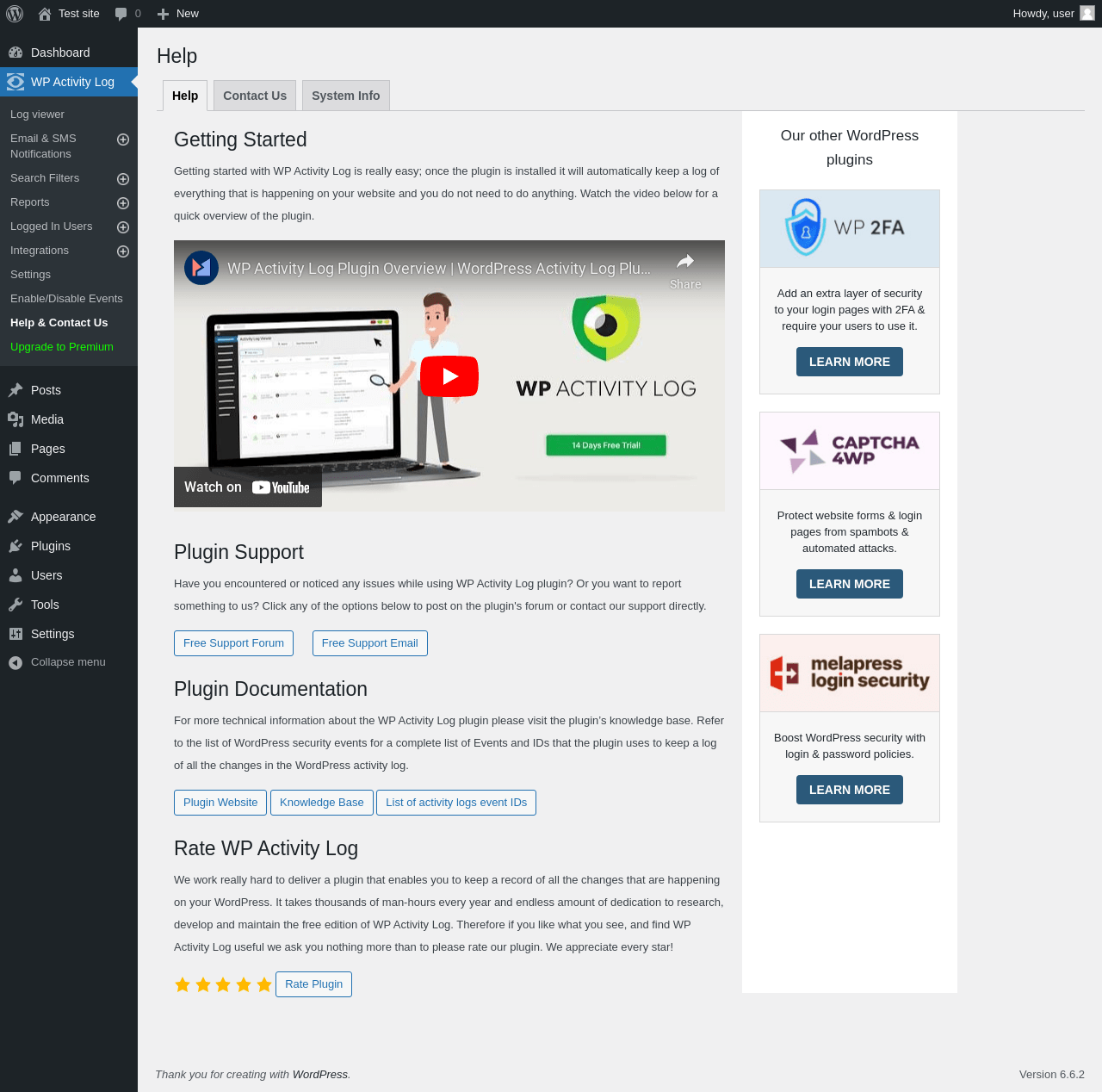Click the Dashboard gauge icon

coord(15,53)
